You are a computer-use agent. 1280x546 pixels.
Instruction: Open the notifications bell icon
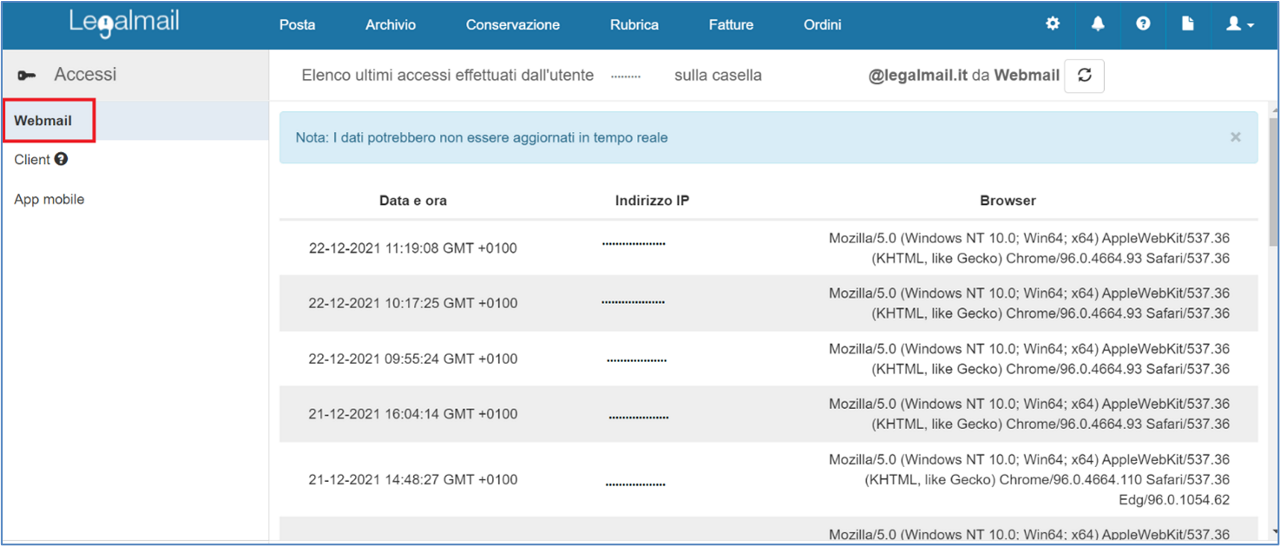tap(1098, 24)
